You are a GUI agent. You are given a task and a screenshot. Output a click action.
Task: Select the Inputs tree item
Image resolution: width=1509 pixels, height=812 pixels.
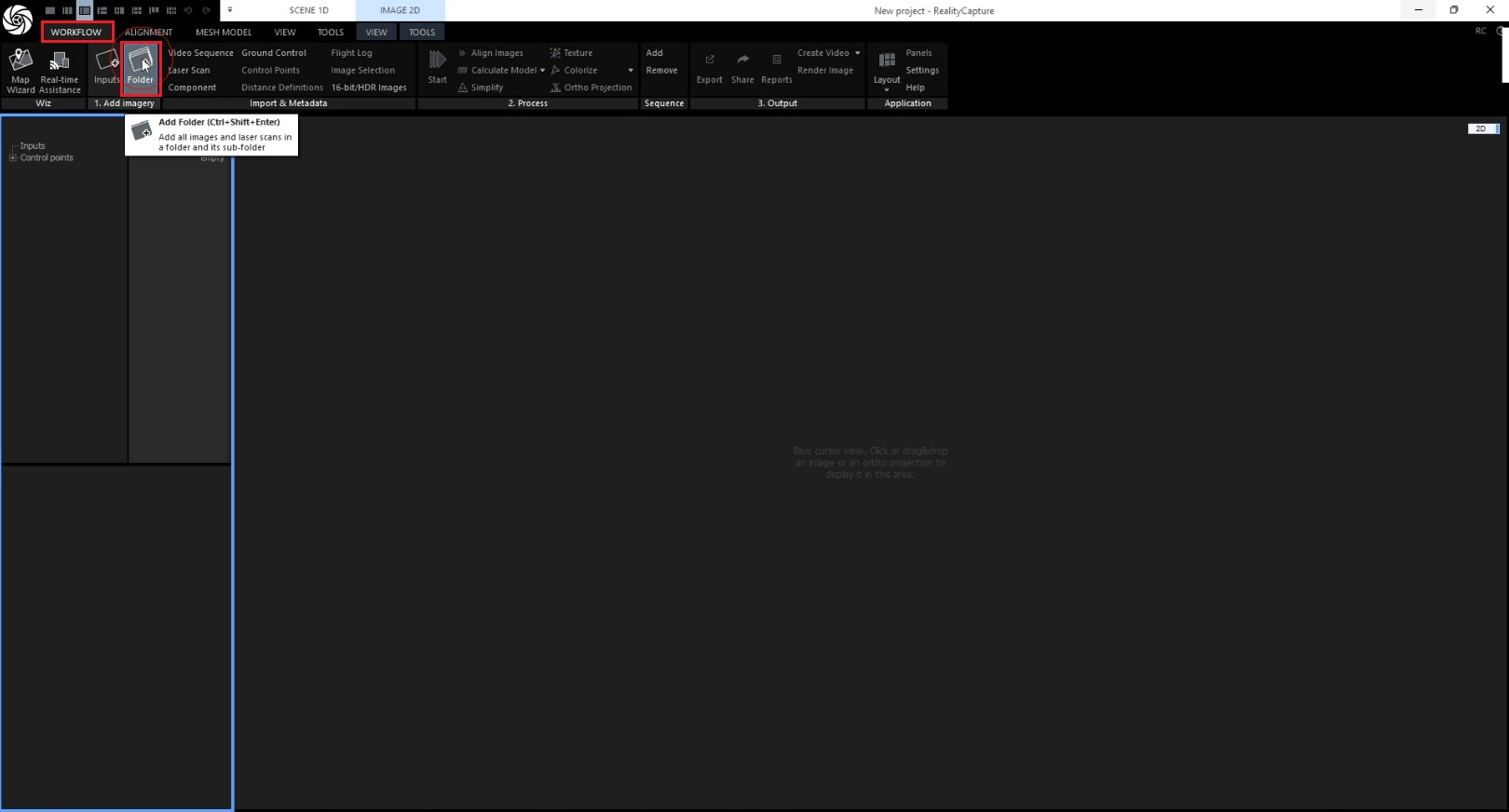tap(33, 146)
